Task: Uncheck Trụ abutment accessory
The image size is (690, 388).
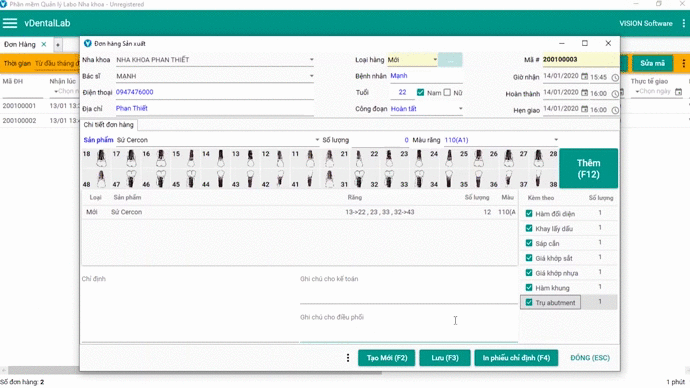Action: (529, 302)
